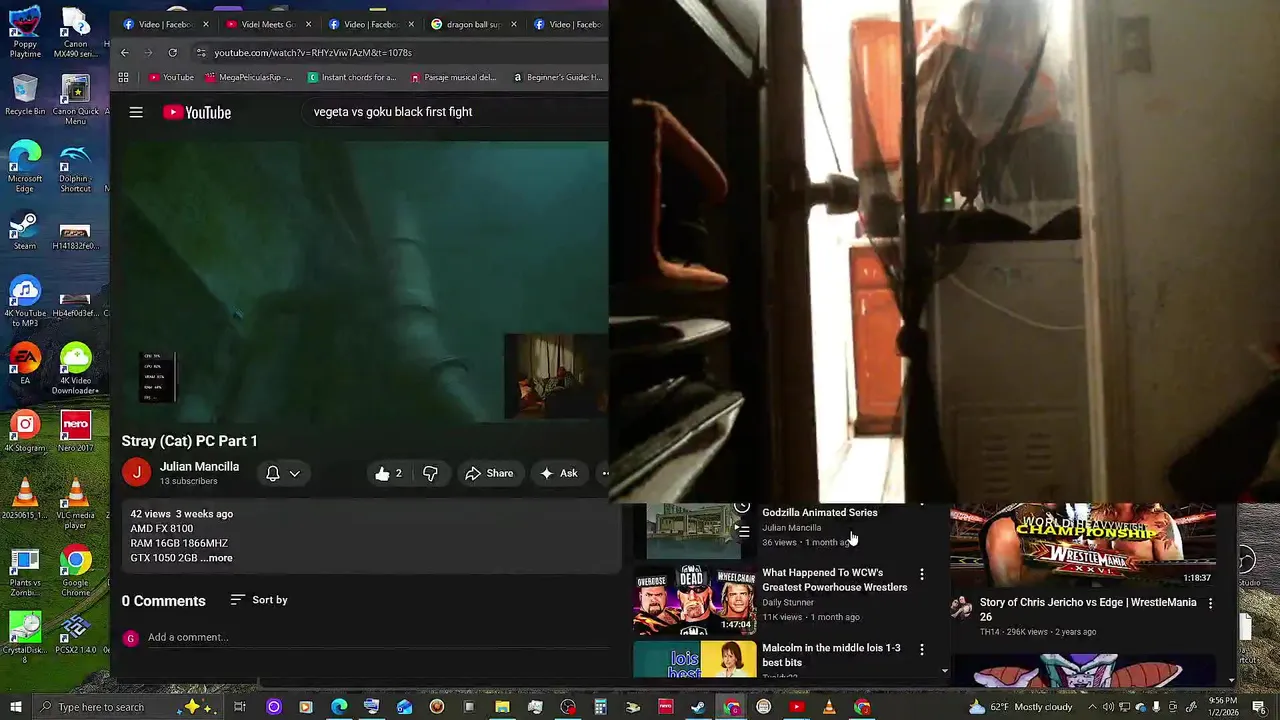
Task: Open the Beginner's Guide bookmark
Action: [x=557, y=77]
